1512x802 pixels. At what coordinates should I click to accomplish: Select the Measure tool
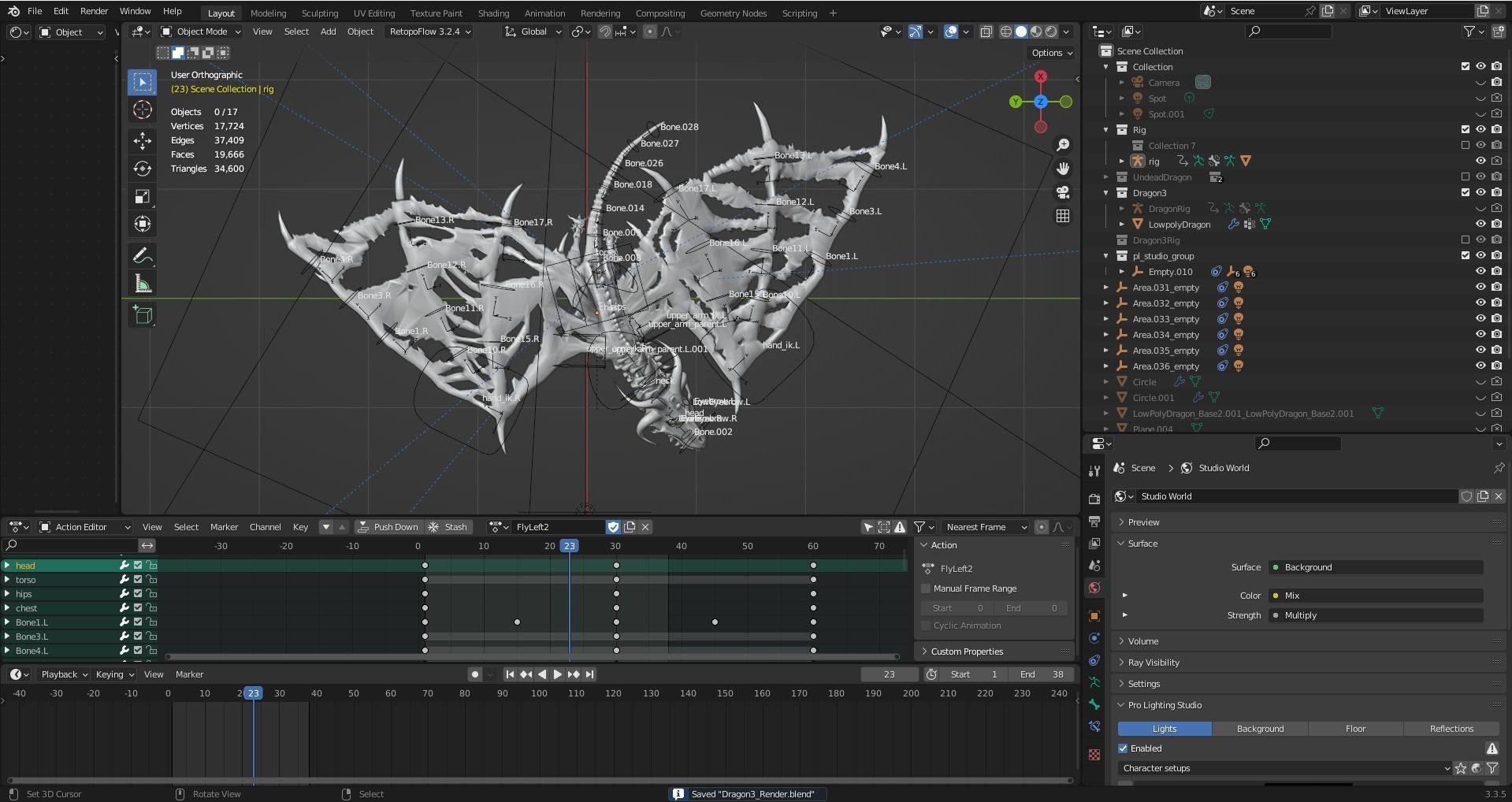(142, 284)
